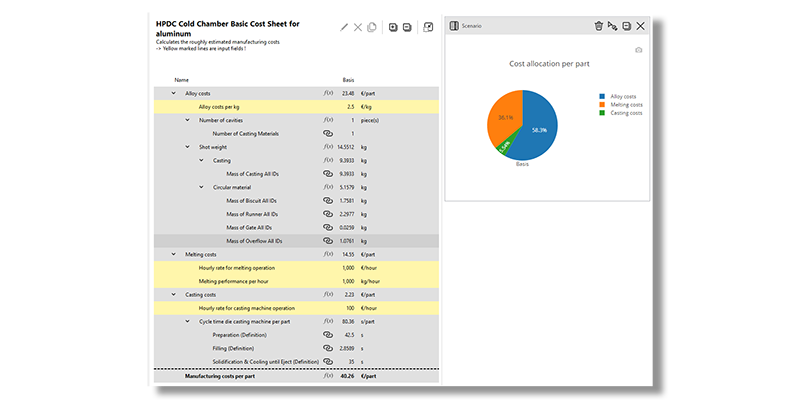The width and height of the screenshot is (800, 400).
Task: Click the collapse all rows icon
Action: coord(407,26)
